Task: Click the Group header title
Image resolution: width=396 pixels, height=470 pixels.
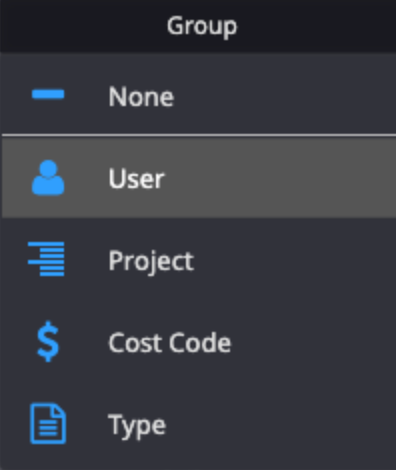Action: [202, 27]
